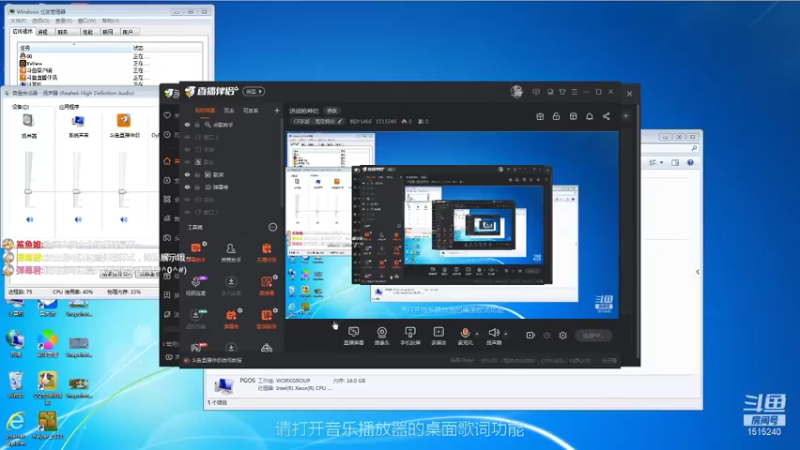
Task: Open Users tab in Task Manager
Action: click(128, 32)
